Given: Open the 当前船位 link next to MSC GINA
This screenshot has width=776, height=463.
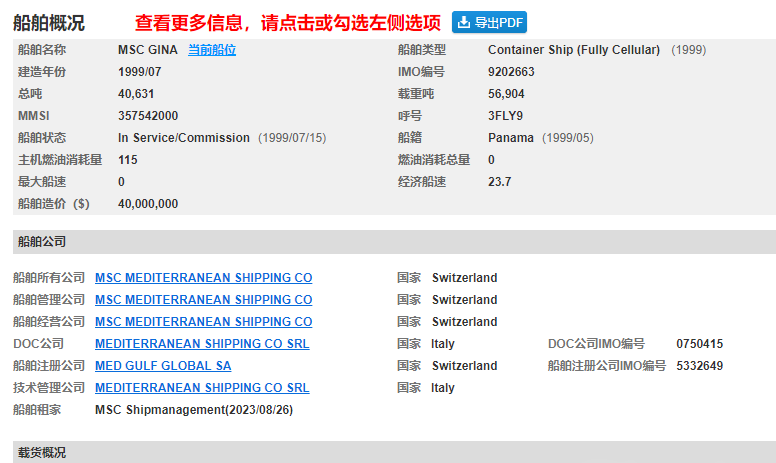Looking at the screenshot, I should 212,50.
